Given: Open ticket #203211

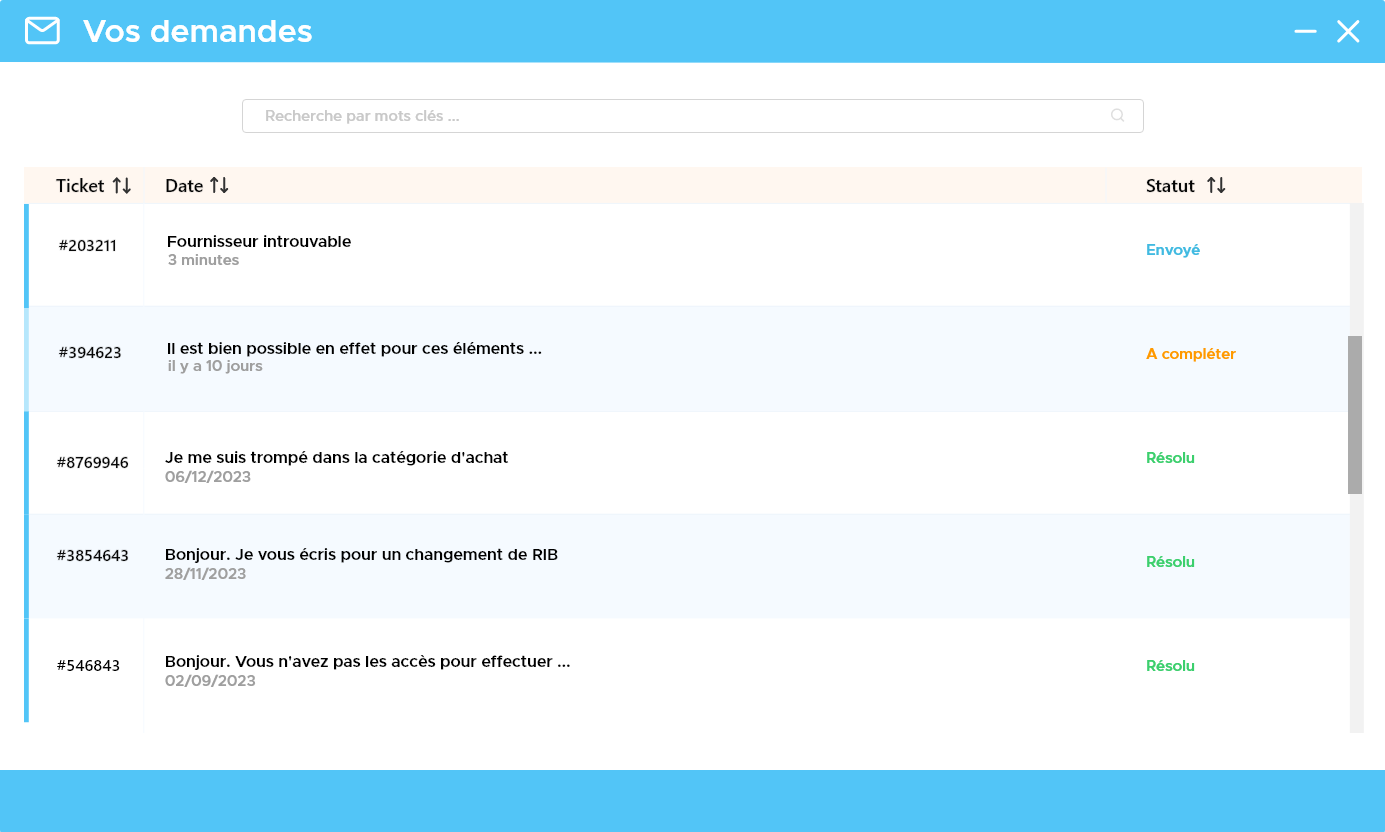Looking at the screenshot, I should [x=87, y=246].
